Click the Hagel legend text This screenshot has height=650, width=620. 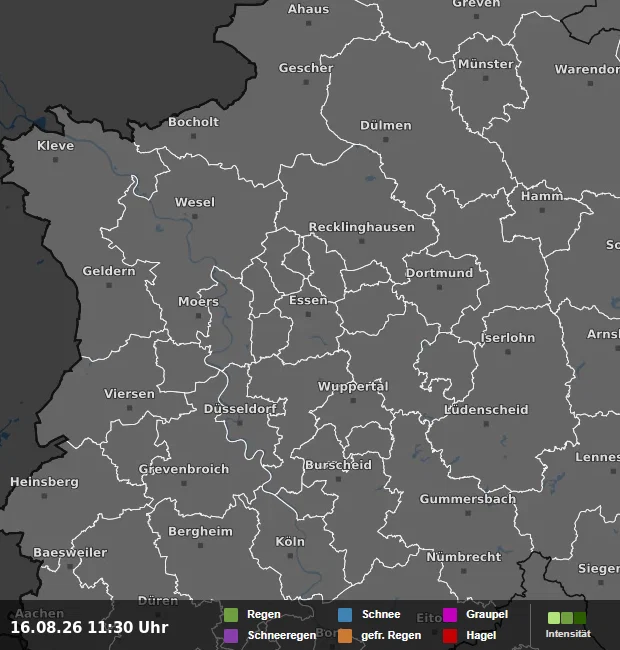(x=481, y=635)
